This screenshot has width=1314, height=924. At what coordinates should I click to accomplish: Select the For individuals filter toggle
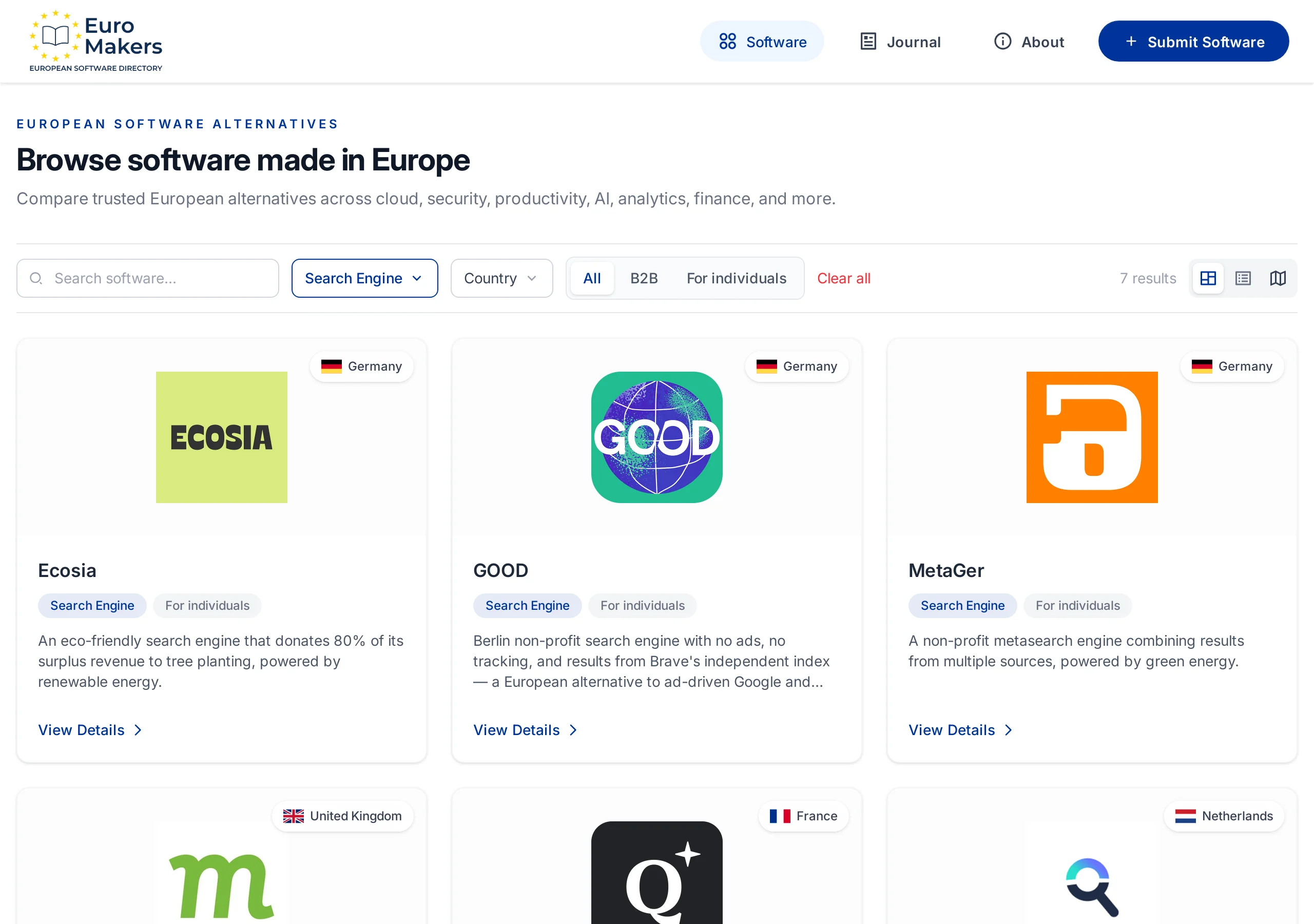(737, 278)
